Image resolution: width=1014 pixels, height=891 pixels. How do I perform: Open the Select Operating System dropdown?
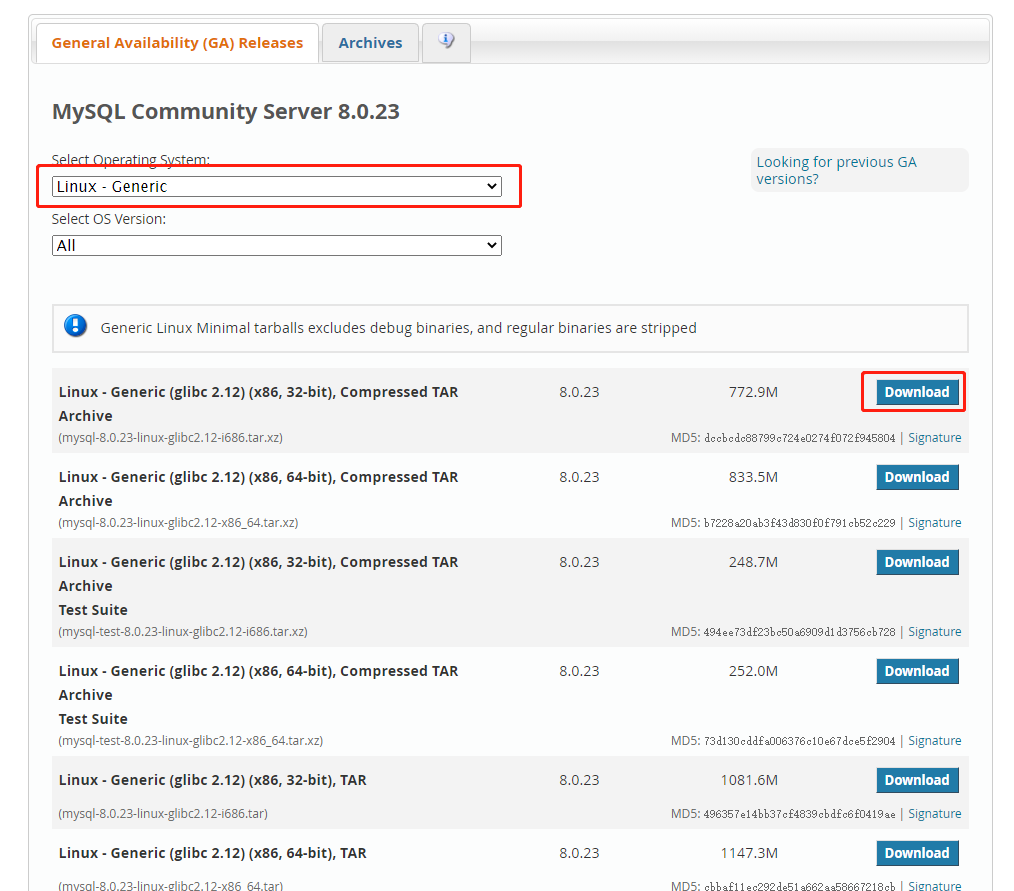coord(277,187)
